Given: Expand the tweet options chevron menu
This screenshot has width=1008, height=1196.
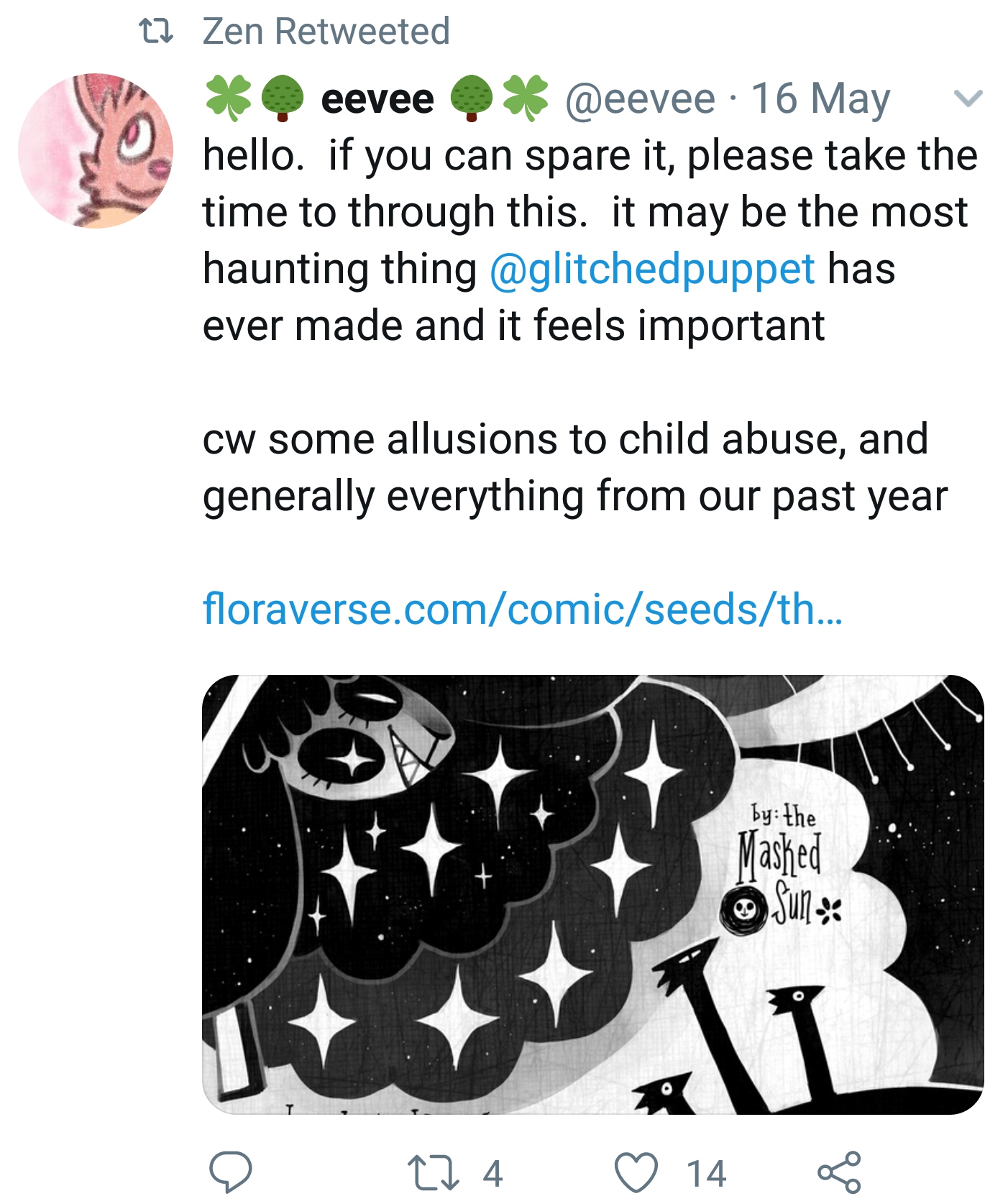Looking at the screenshot, I should click(968, 98).
